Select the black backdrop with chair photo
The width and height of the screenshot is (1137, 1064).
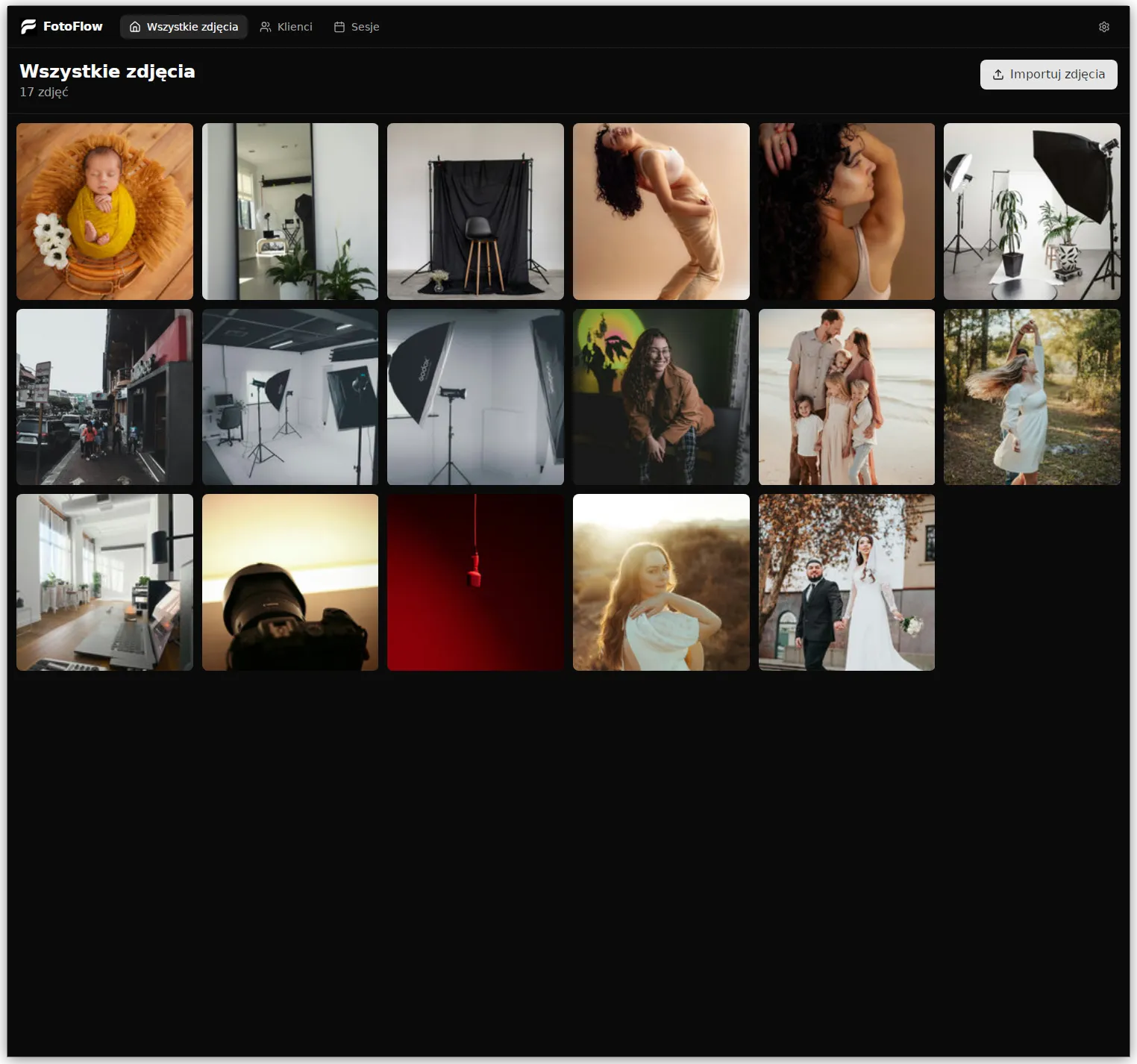(x=475, y=211)
